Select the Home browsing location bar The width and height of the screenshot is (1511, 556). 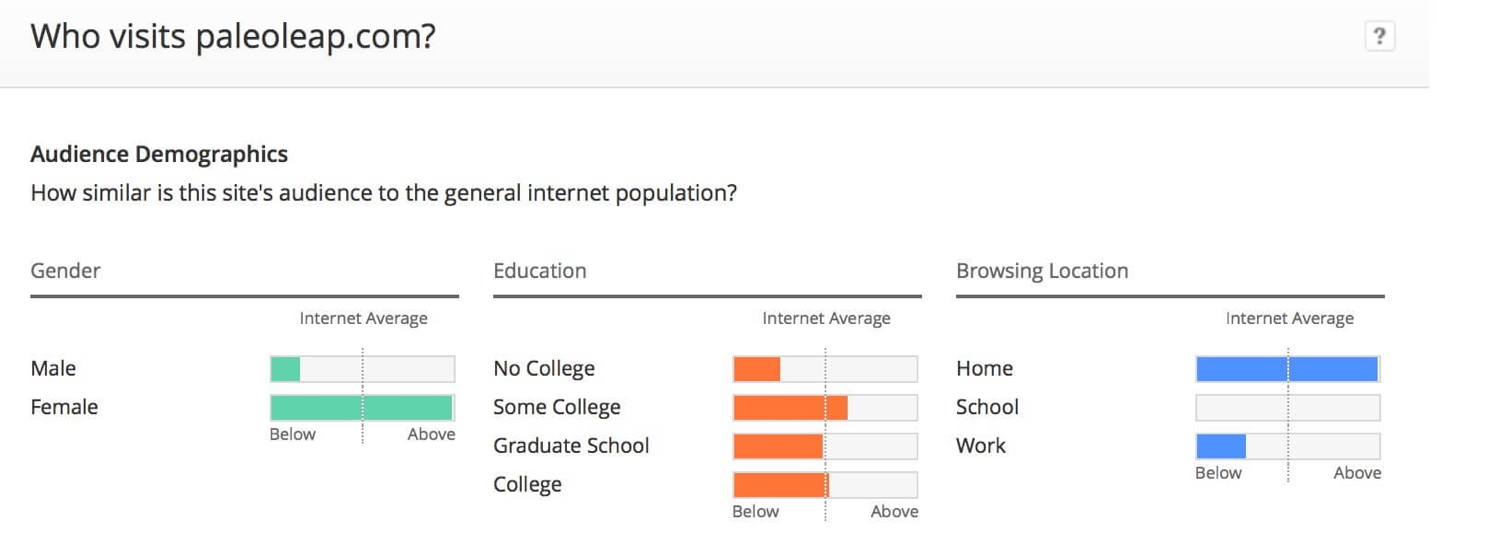click(1288, 368)
